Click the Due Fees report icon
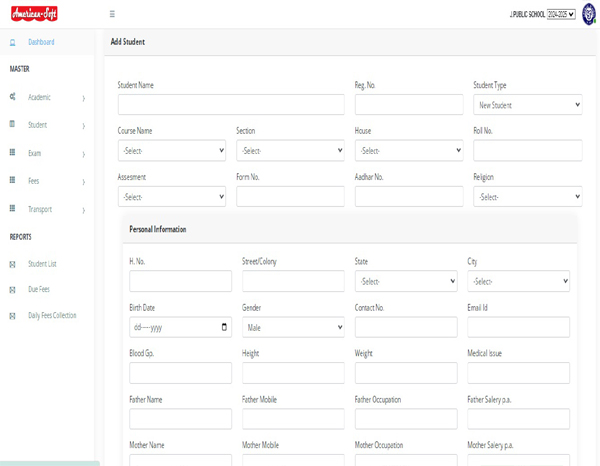Viewport: 600px width, 466px height. coord(12,290)
